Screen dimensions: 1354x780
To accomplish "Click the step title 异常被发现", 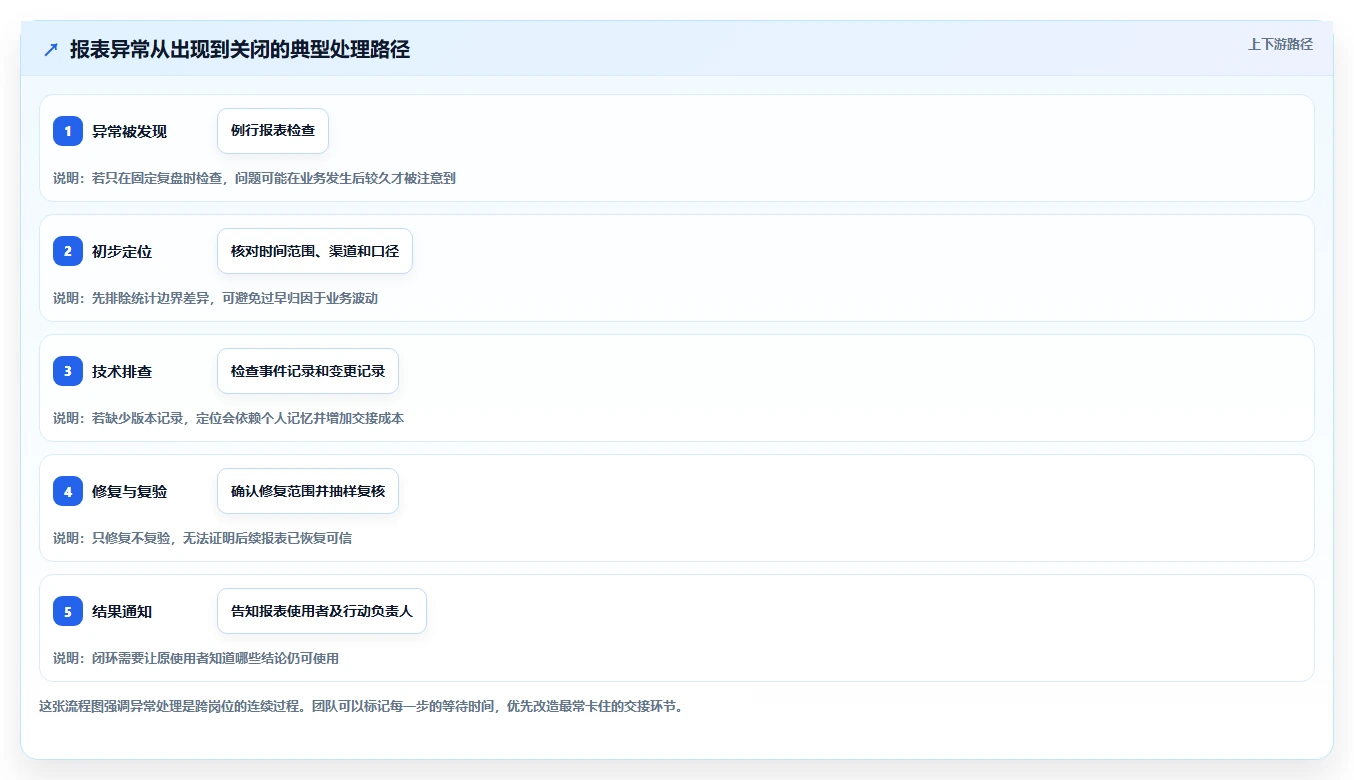I will pos(129,131).
